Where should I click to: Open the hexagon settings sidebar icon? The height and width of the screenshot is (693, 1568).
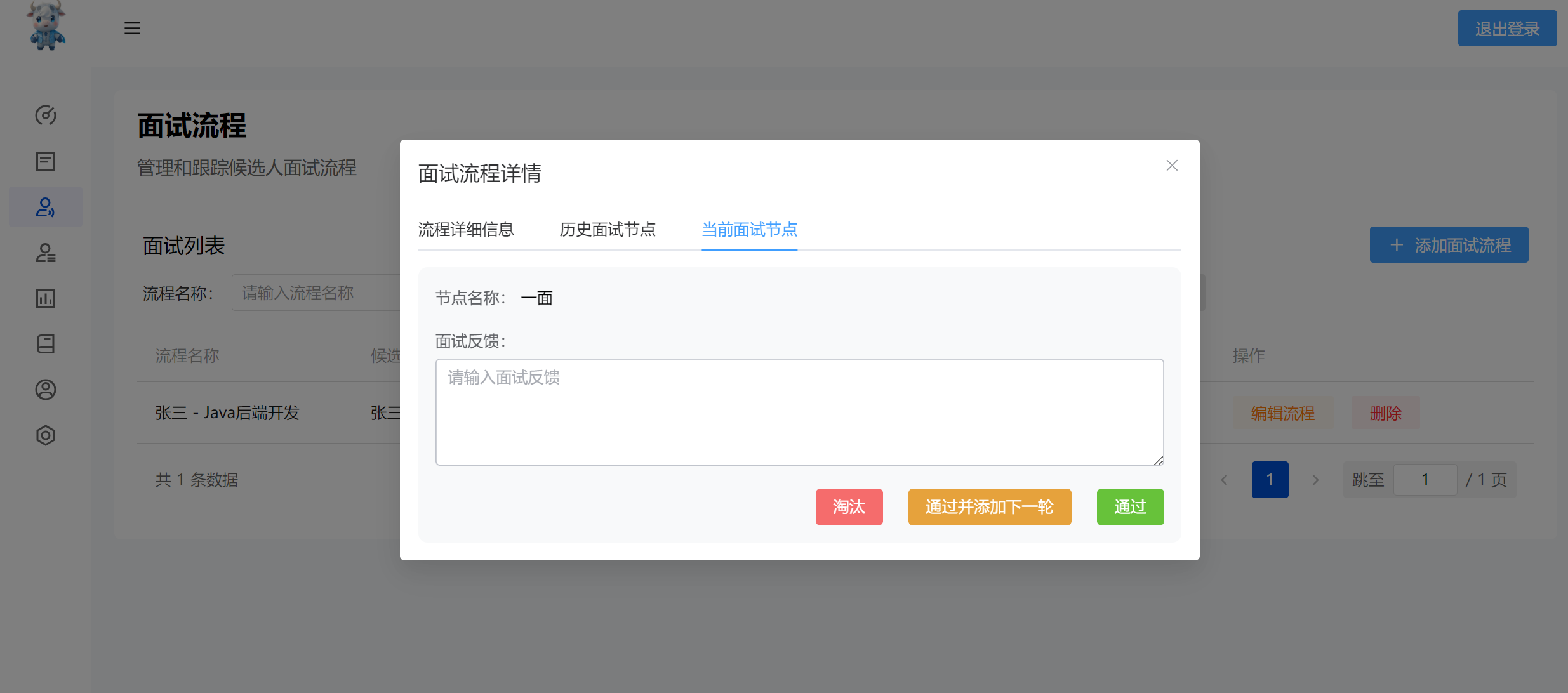[46, 435]
